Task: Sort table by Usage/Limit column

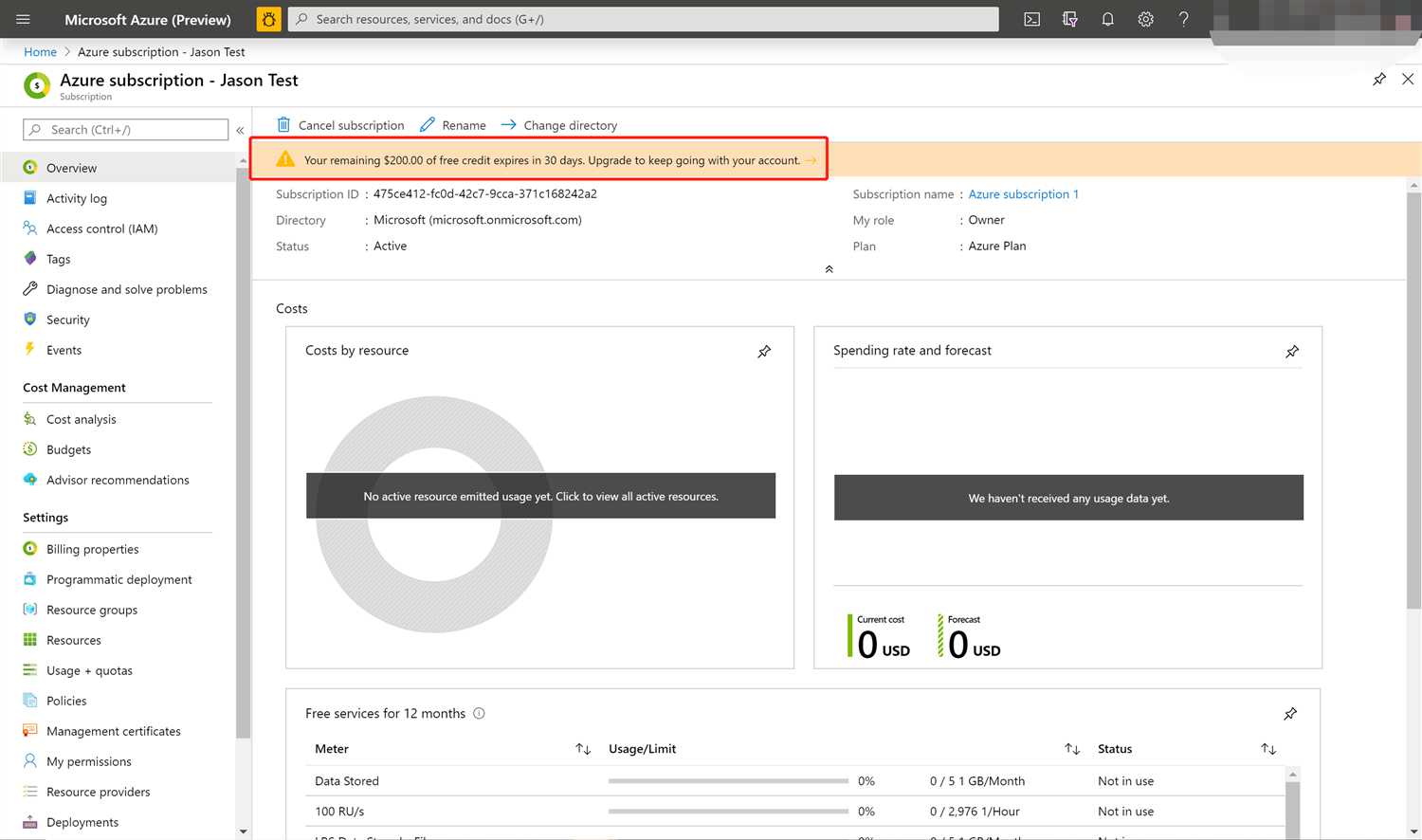Action: pyautogui.click(x=1072, y=749)
